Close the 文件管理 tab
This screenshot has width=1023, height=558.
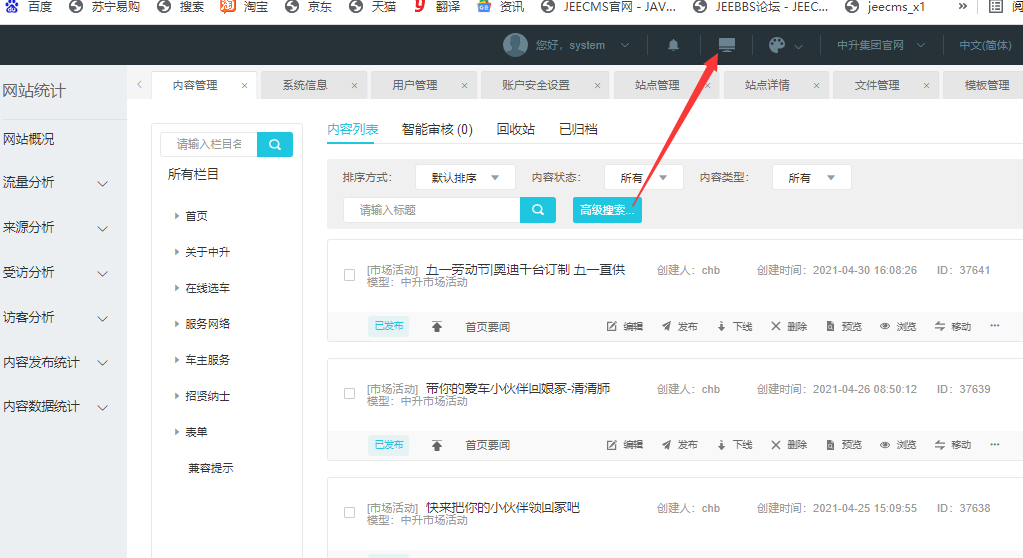click(926, 85)
